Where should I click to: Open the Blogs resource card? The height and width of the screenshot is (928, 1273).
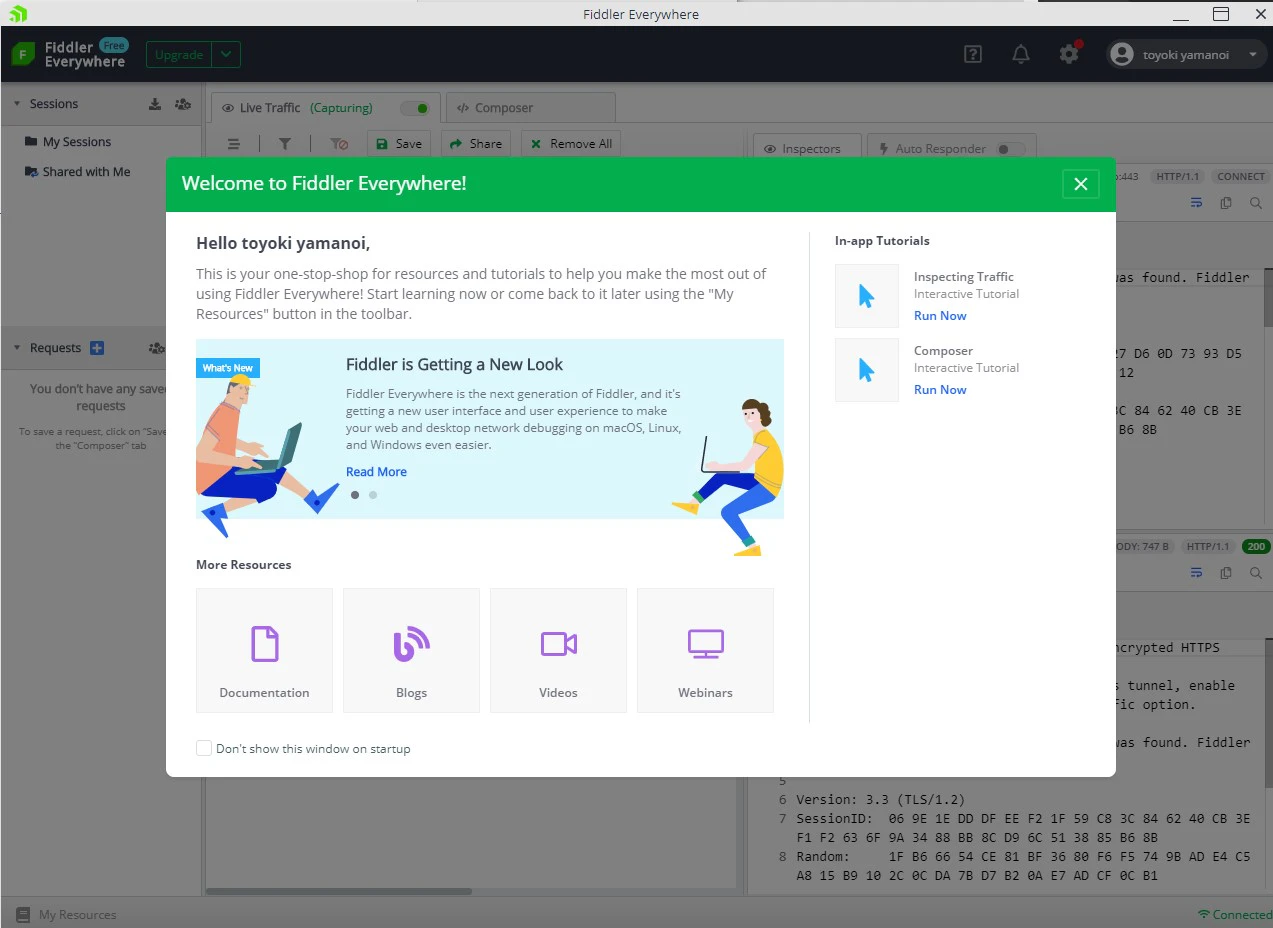click(x=411, y=650)
